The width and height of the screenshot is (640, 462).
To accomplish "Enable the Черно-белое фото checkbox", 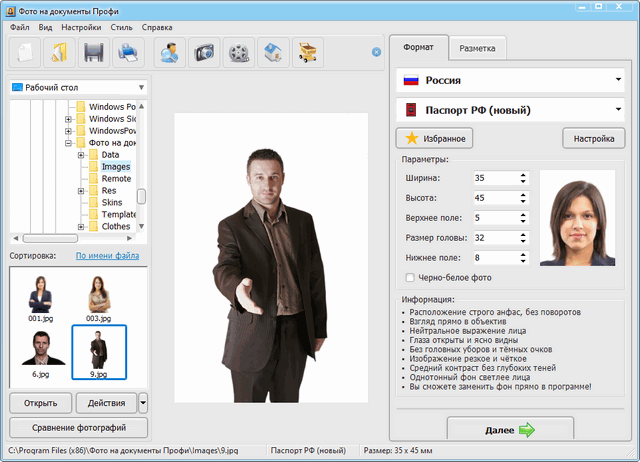I will [x=410, y=277].
